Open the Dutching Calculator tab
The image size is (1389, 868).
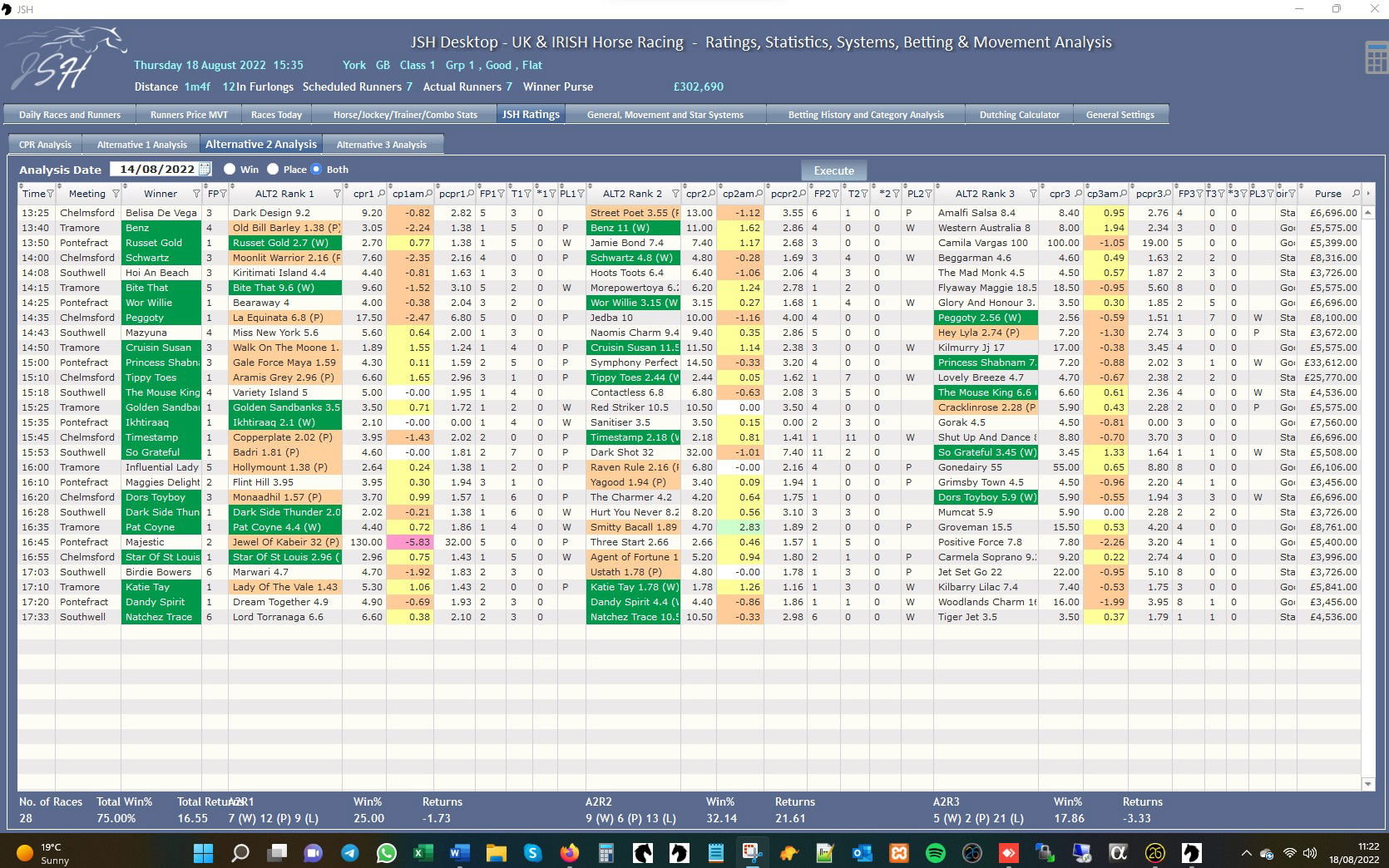point(1019,115)
